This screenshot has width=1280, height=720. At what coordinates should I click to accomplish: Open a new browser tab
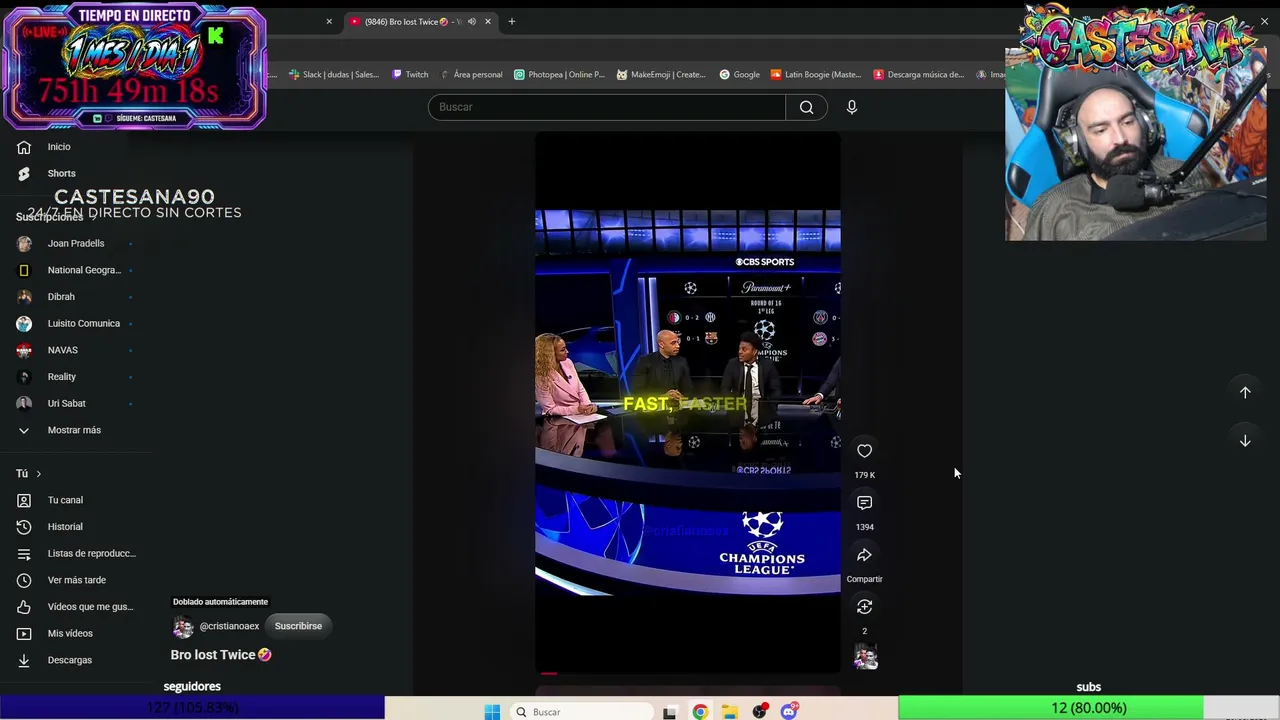tap(511, 22)
